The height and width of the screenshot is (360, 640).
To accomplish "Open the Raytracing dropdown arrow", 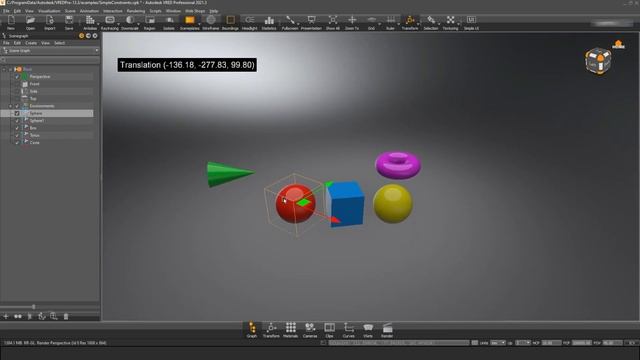I will [119, 24].
